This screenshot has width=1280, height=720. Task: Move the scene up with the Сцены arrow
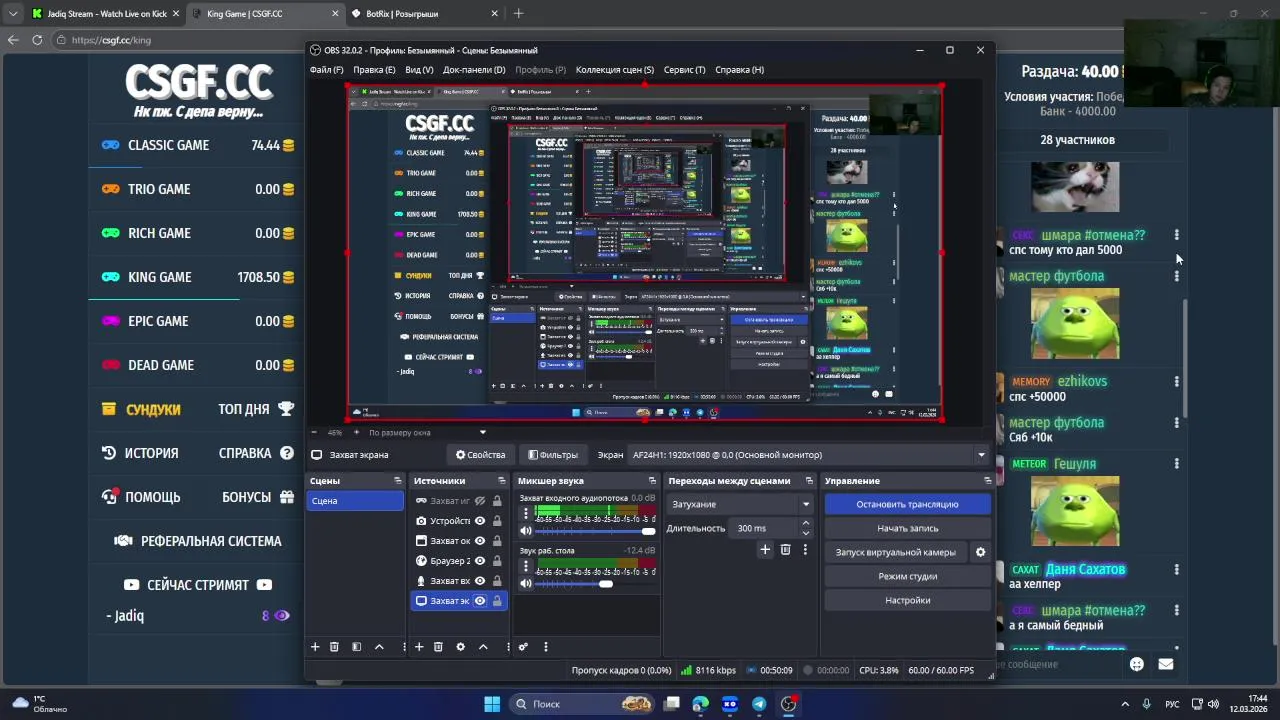coord(379,647)
